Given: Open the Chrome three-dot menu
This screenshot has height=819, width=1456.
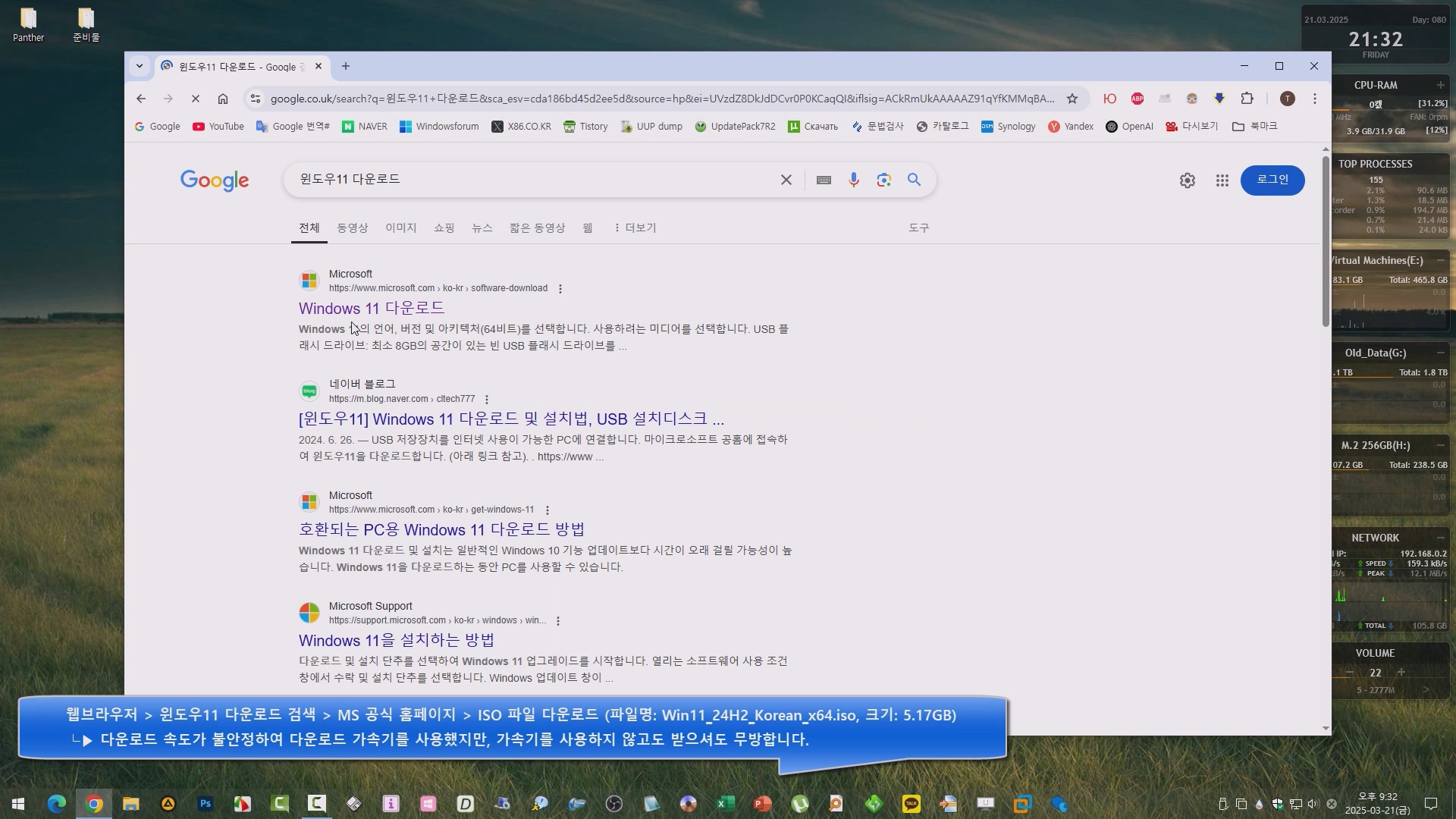Looking at the screenshot, I should coord(1315,99).
